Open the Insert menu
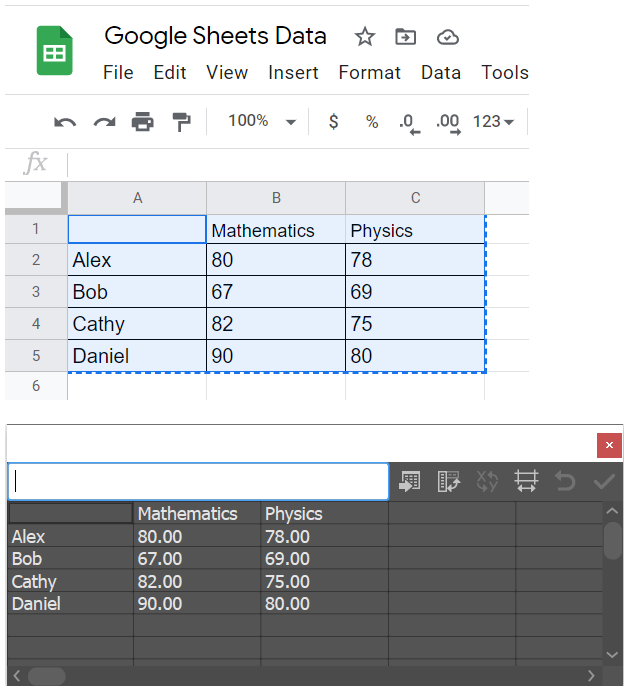630x691 pixels. click(x=293, y=72)
